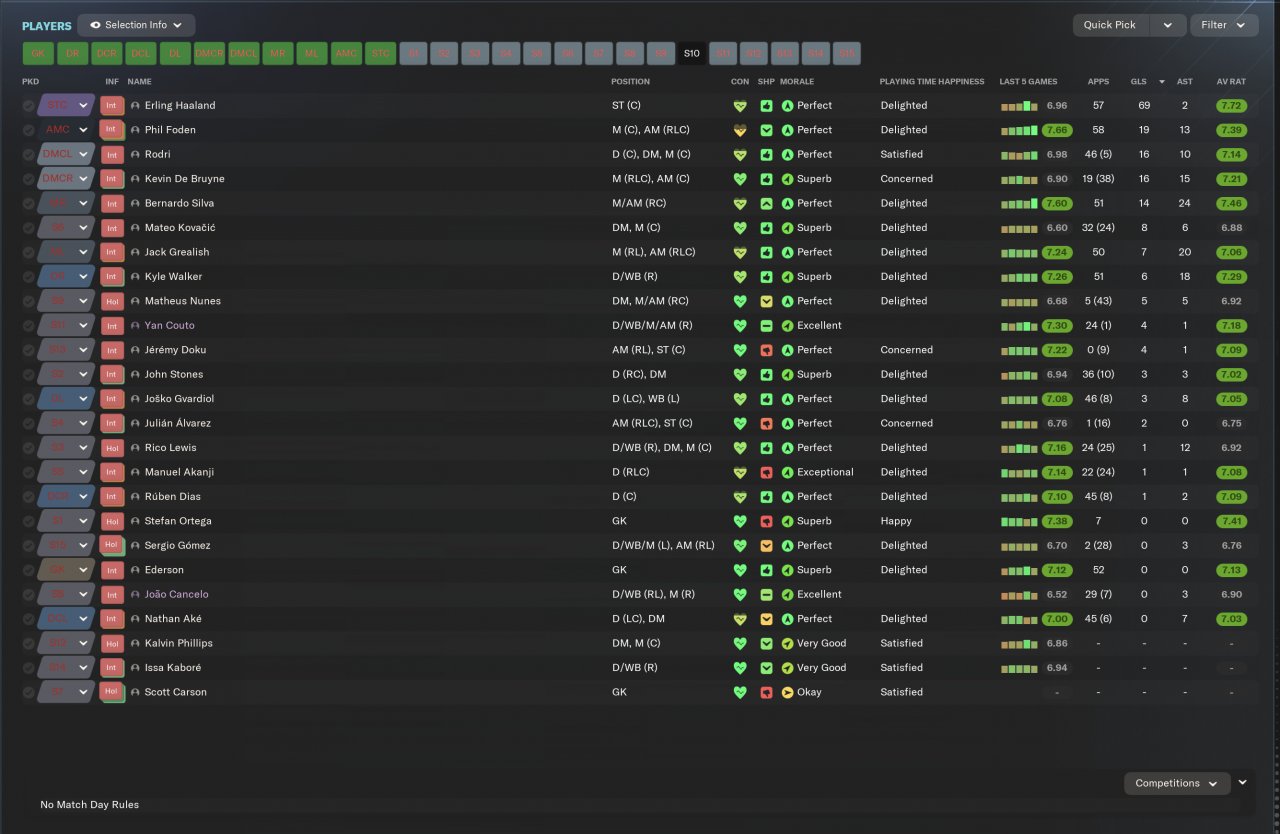Click Rodri's match sharpness icon
The image size is (1280, 834).
(x=766, y=154)
